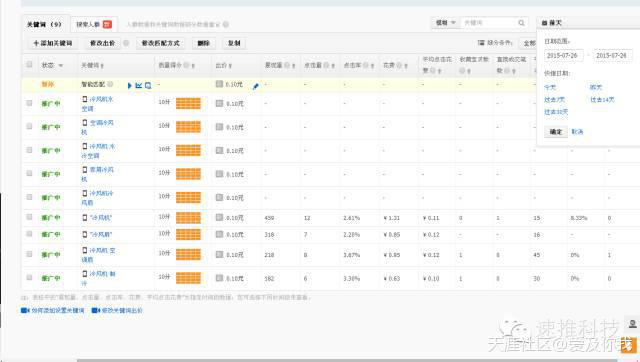The image size is (640, 362).
Task: Click the grey bid icon in the 智能匹配 row
Action: 219,84
